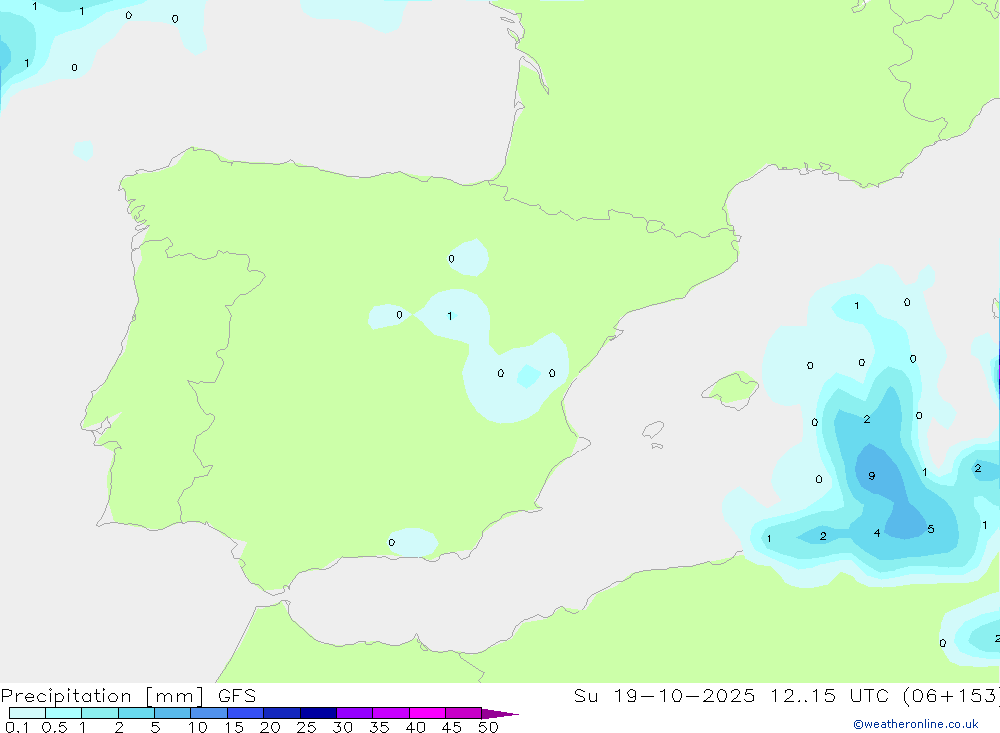1000x733 pixels.
Task: Click the Mallorca island on the map
Action: pyautogui.click(x=731, y=389)
